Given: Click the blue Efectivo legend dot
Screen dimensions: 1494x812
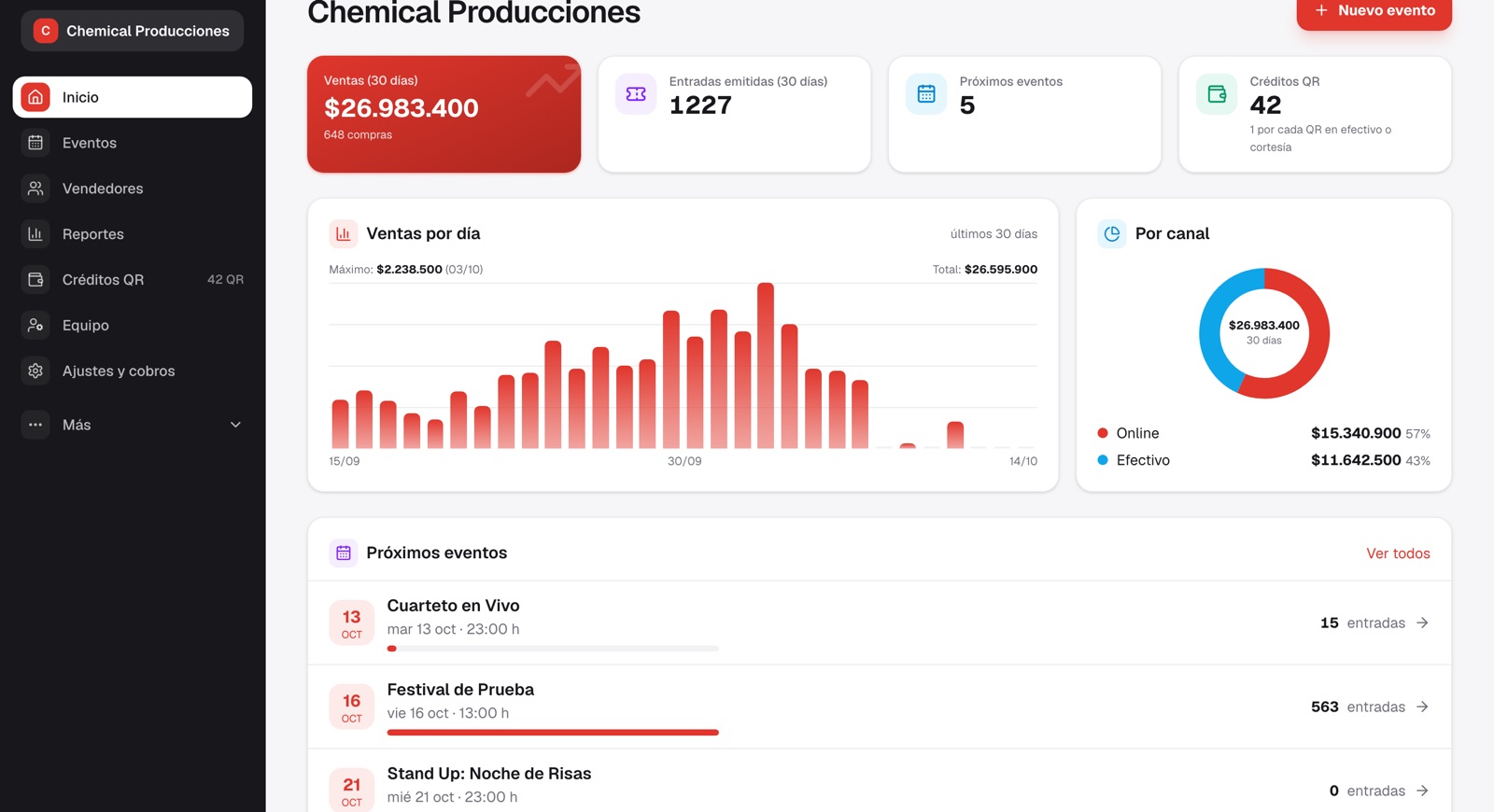Looking at the screenshot, I should click(1103, 460).
